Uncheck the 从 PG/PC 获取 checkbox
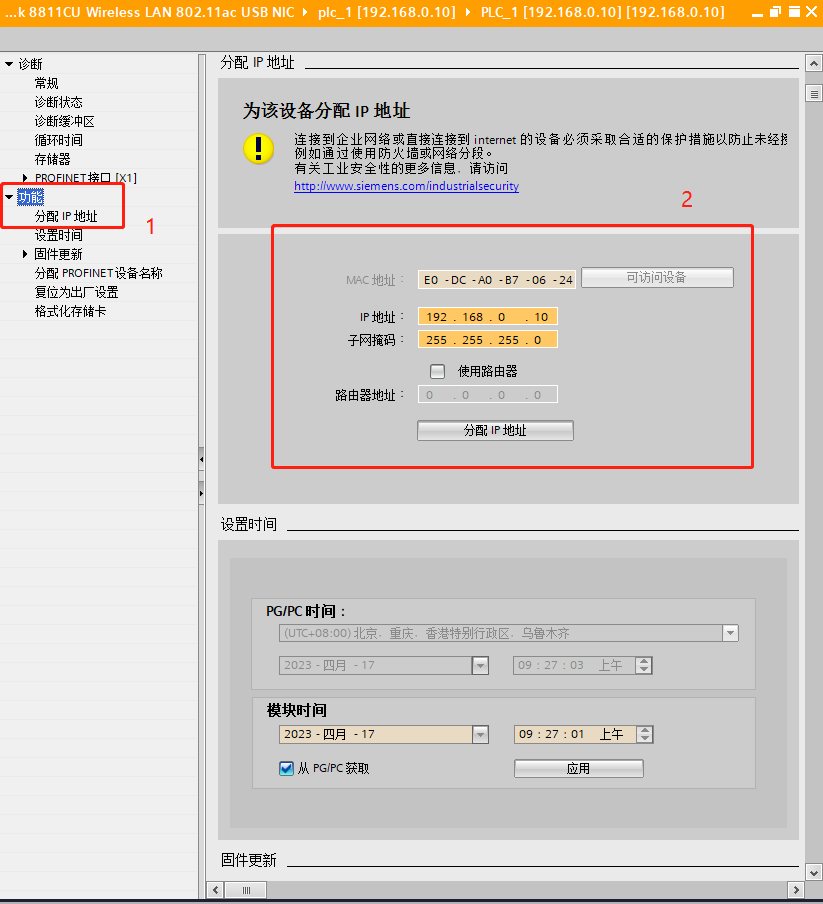823x904 pixels. pos(287,768)
